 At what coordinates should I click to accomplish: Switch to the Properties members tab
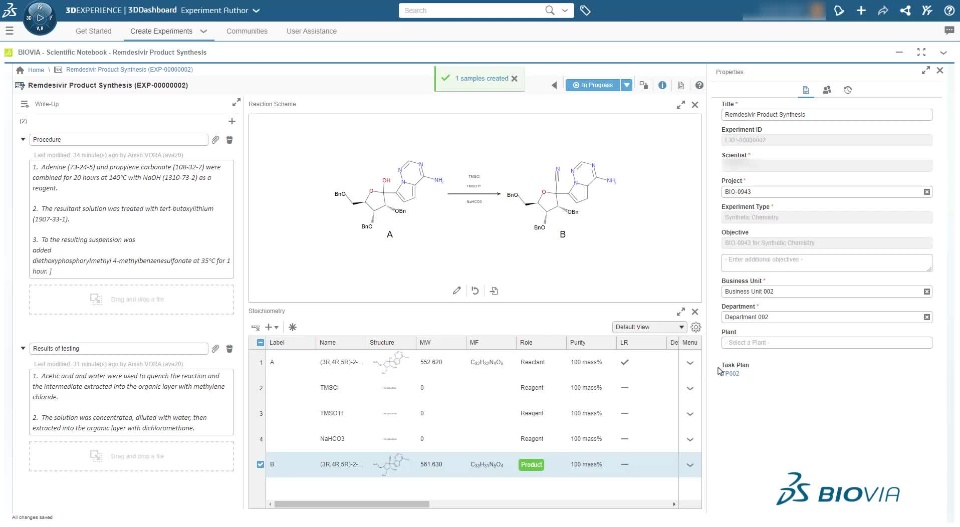(x=827, y=90)
